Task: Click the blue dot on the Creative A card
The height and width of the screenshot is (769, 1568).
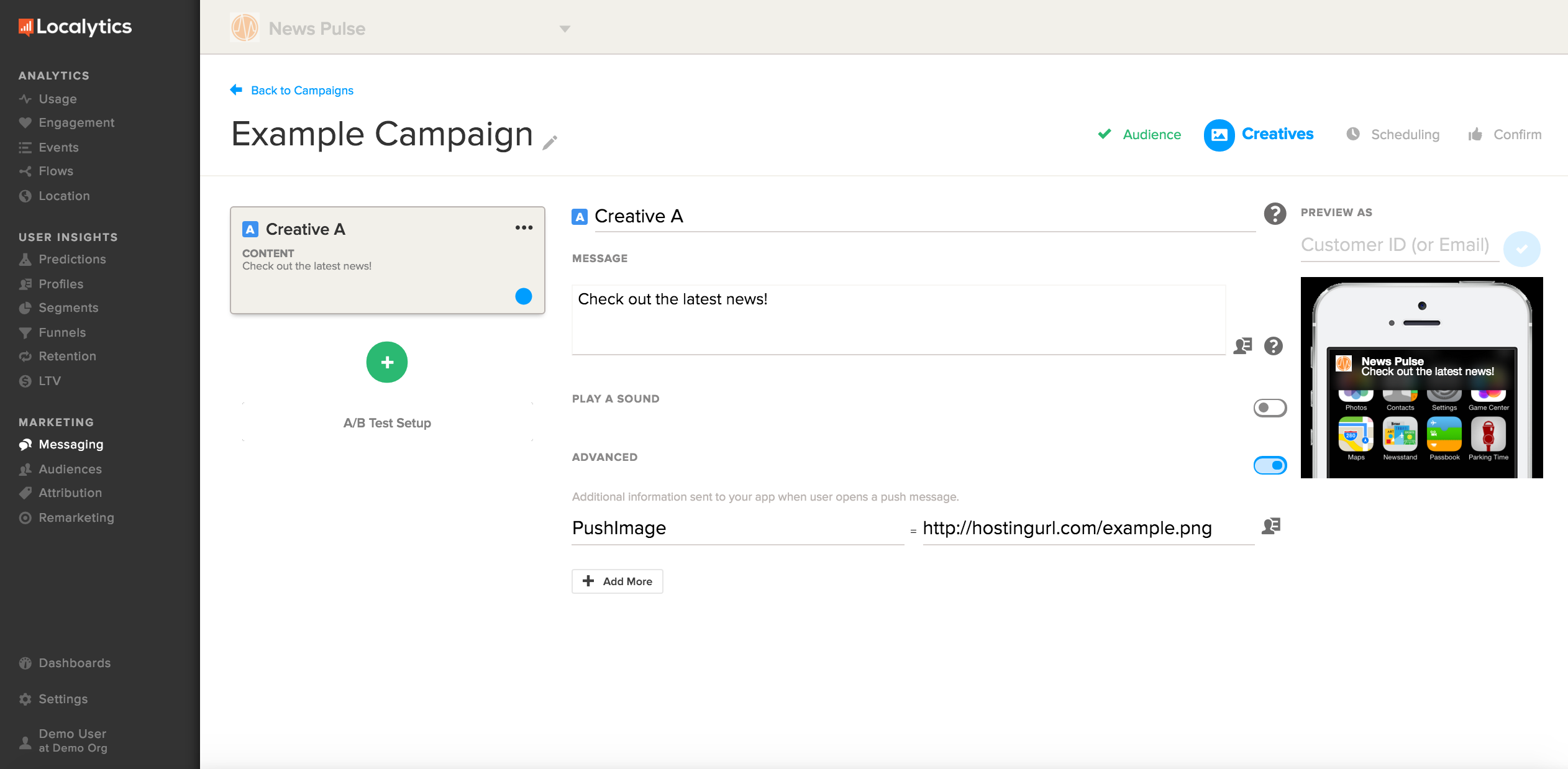Action: coord(524,296)
